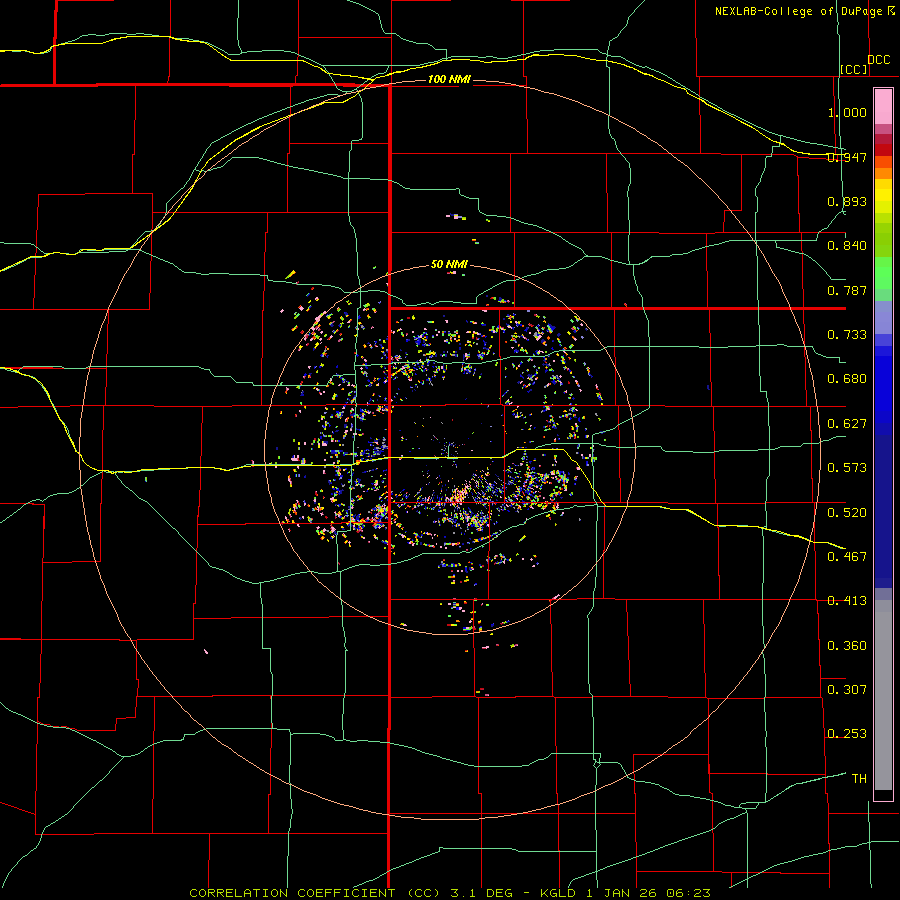The image size is (900, 900).
Task: Click the 1 JAN 26 date text
Action: 622,893
